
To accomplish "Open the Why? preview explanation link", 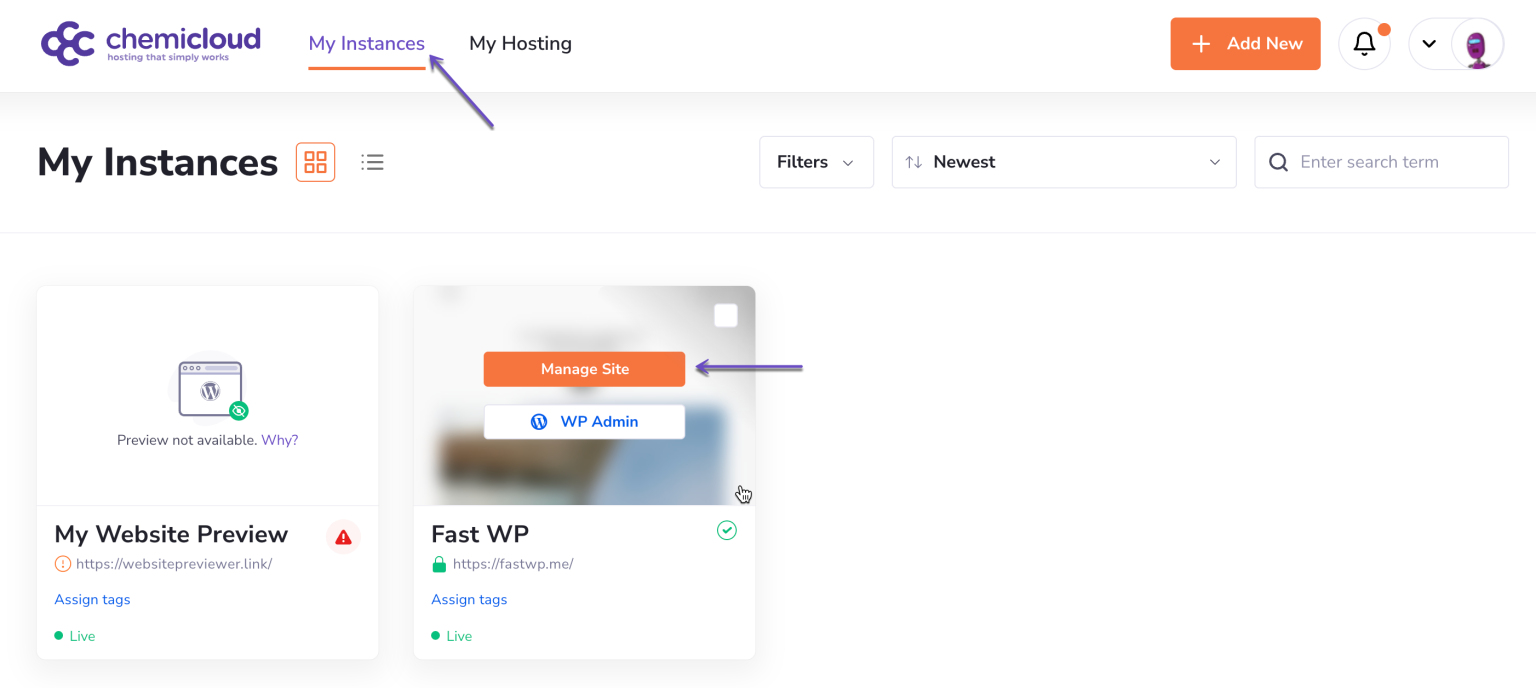I will click(x=280, y=439).
